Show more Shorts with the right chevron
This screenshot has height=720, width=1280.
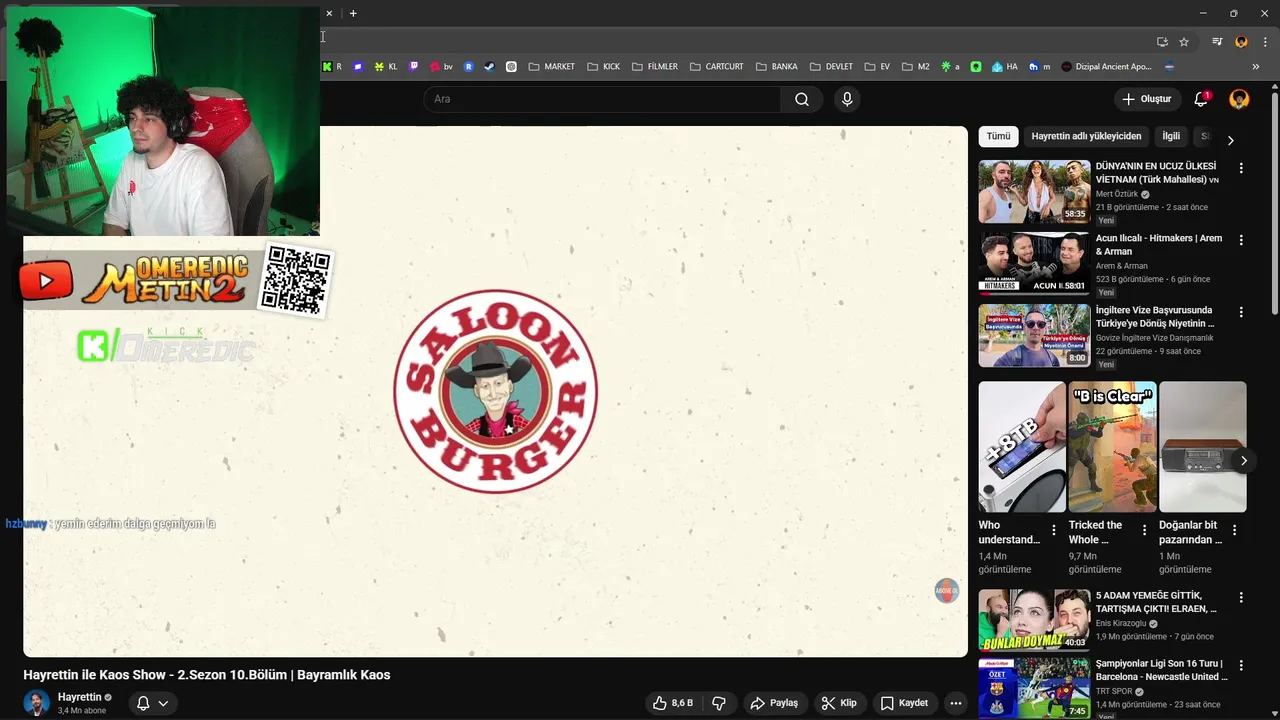pyautogui.click(x=1244, y=461)
